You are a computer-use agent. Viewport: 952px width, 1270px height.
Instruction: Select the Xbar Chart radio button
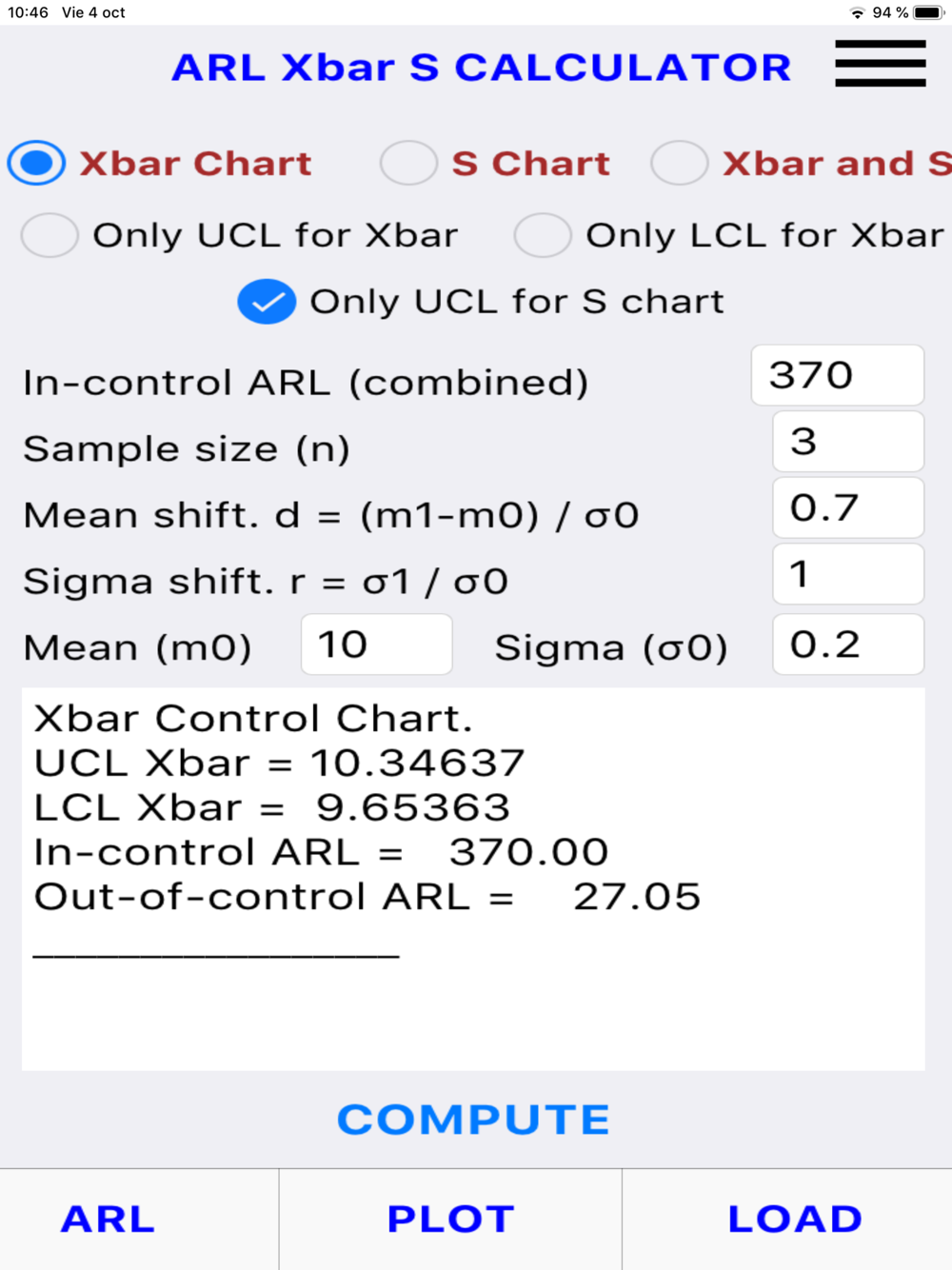pos(36,163)
